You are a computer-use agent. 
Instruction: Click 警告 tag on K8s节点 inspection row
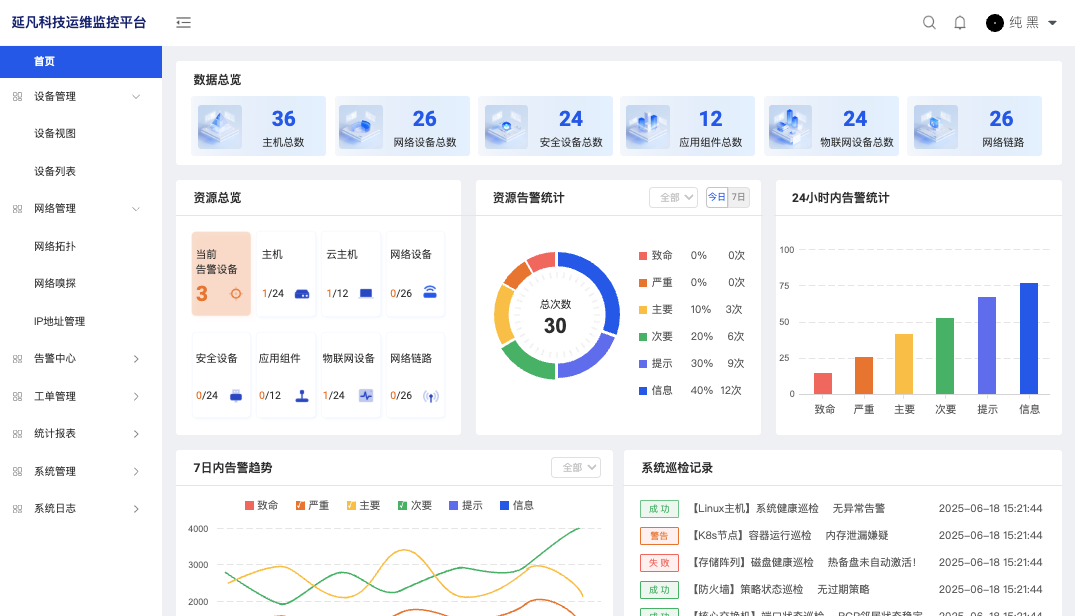point(659,536)
